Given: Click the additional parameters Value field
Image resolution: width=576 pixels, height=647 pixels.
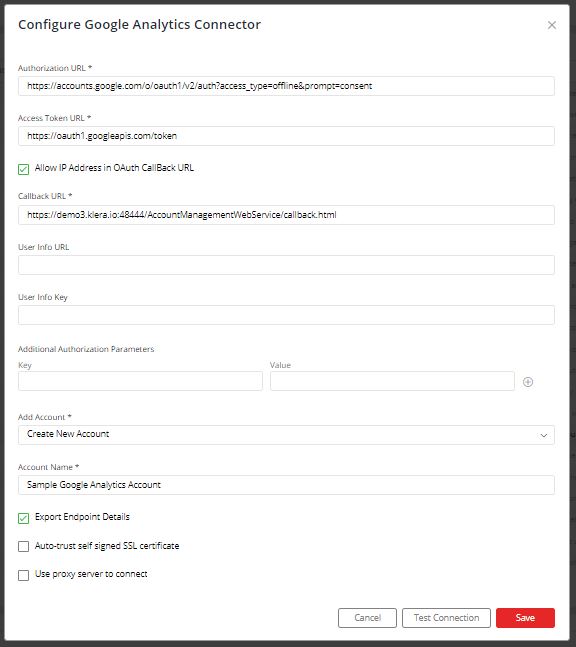Looking at the screenshot, I should click(392, 381).
